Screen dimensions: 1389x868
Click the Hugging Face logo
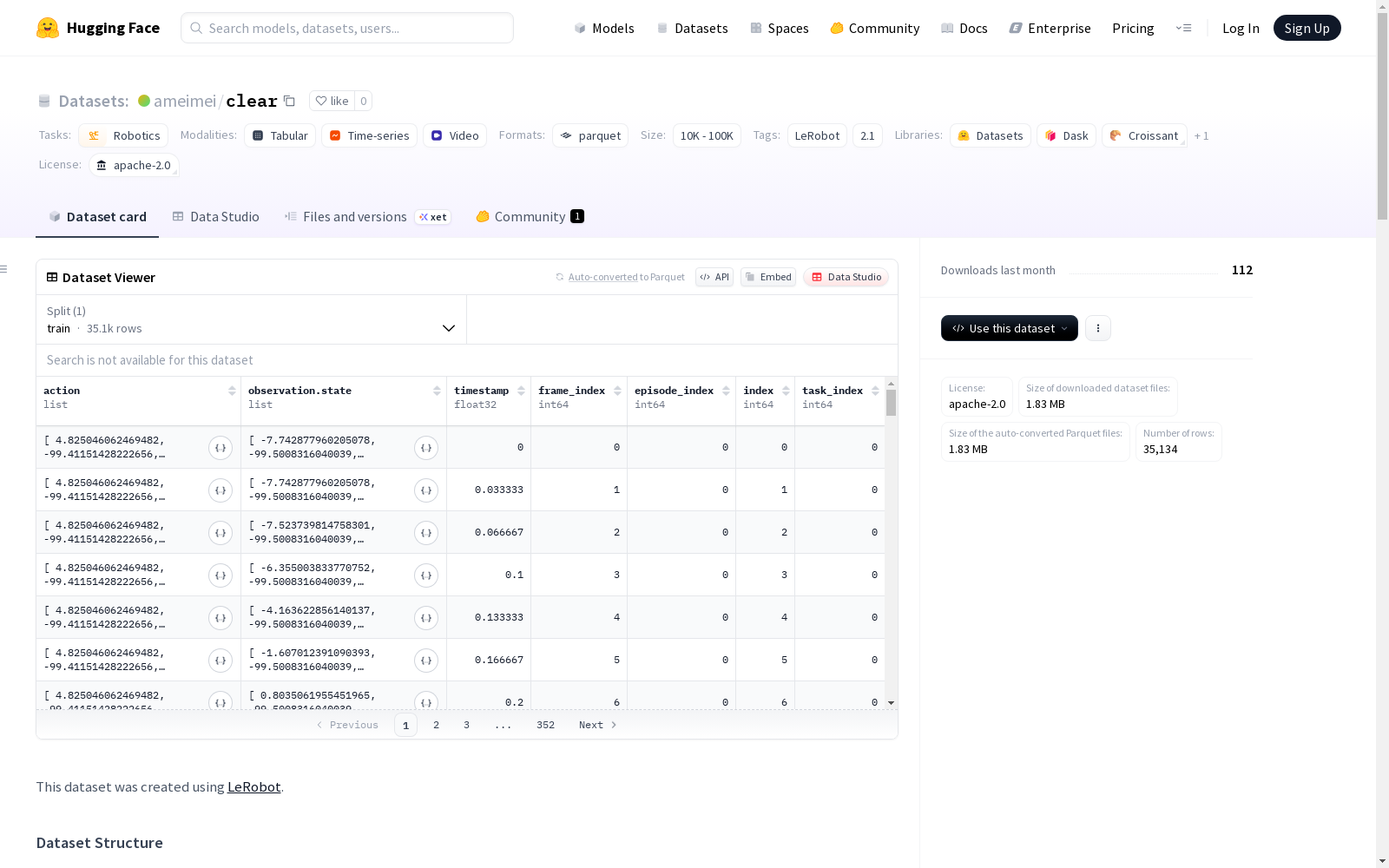tap(98, 28)
